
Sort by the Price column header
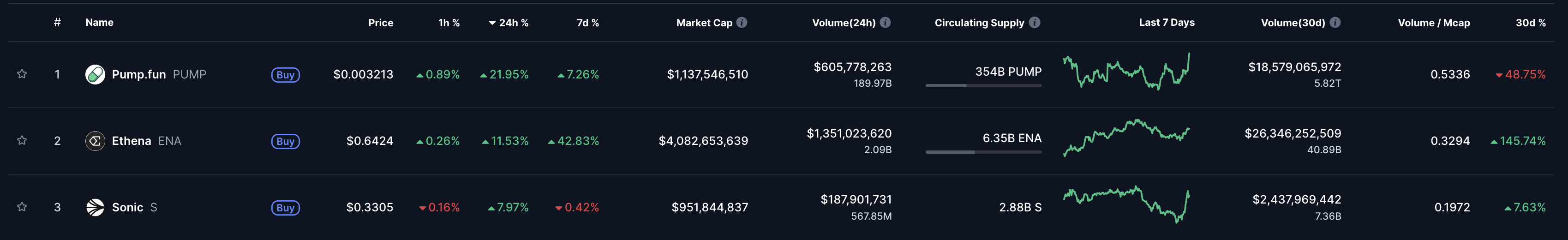(380, 23)
